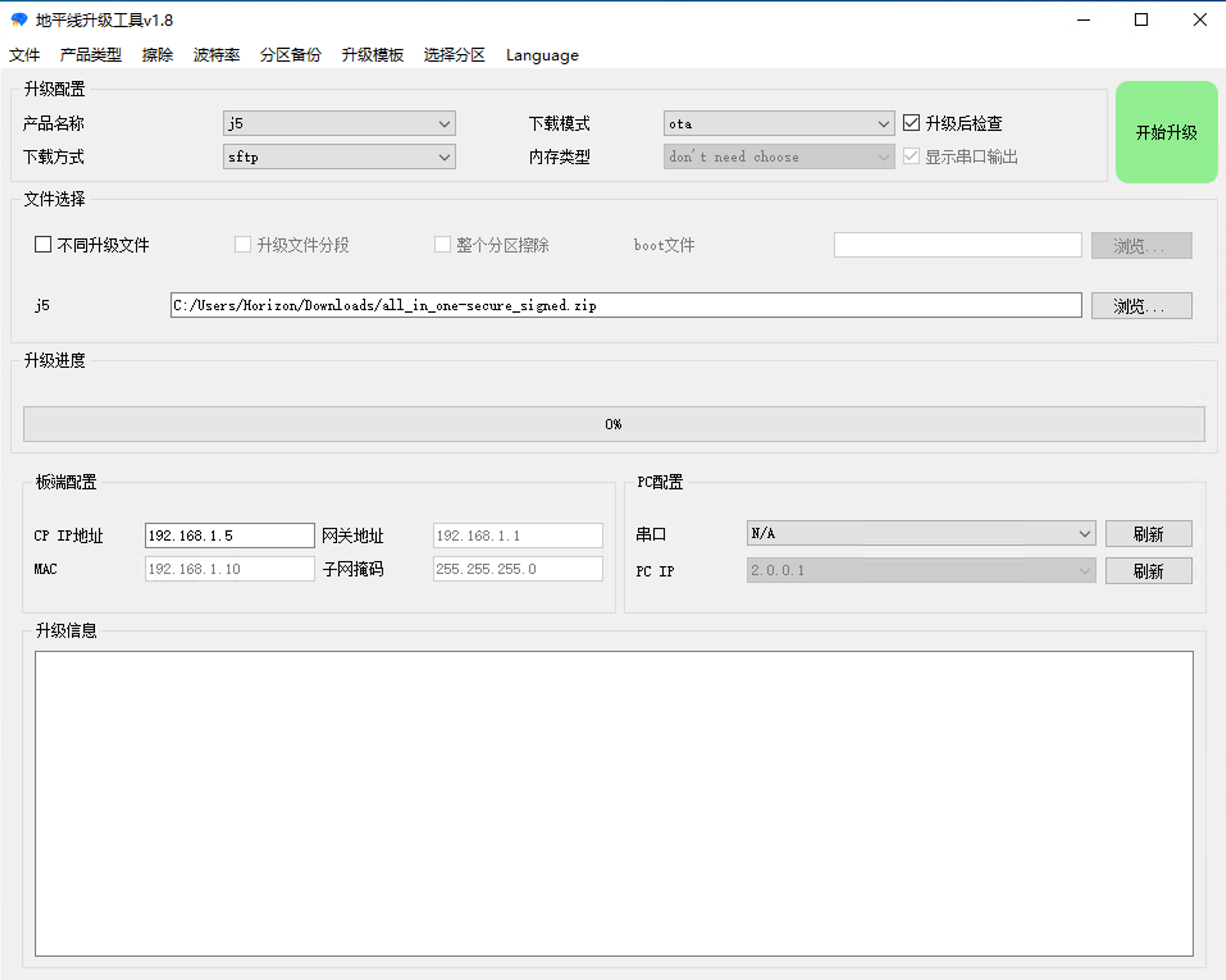This screenshot has width=1226, height=980.
Task: Enable the 不同升级文件 checkbox
Action: click(x=43, y=245)
